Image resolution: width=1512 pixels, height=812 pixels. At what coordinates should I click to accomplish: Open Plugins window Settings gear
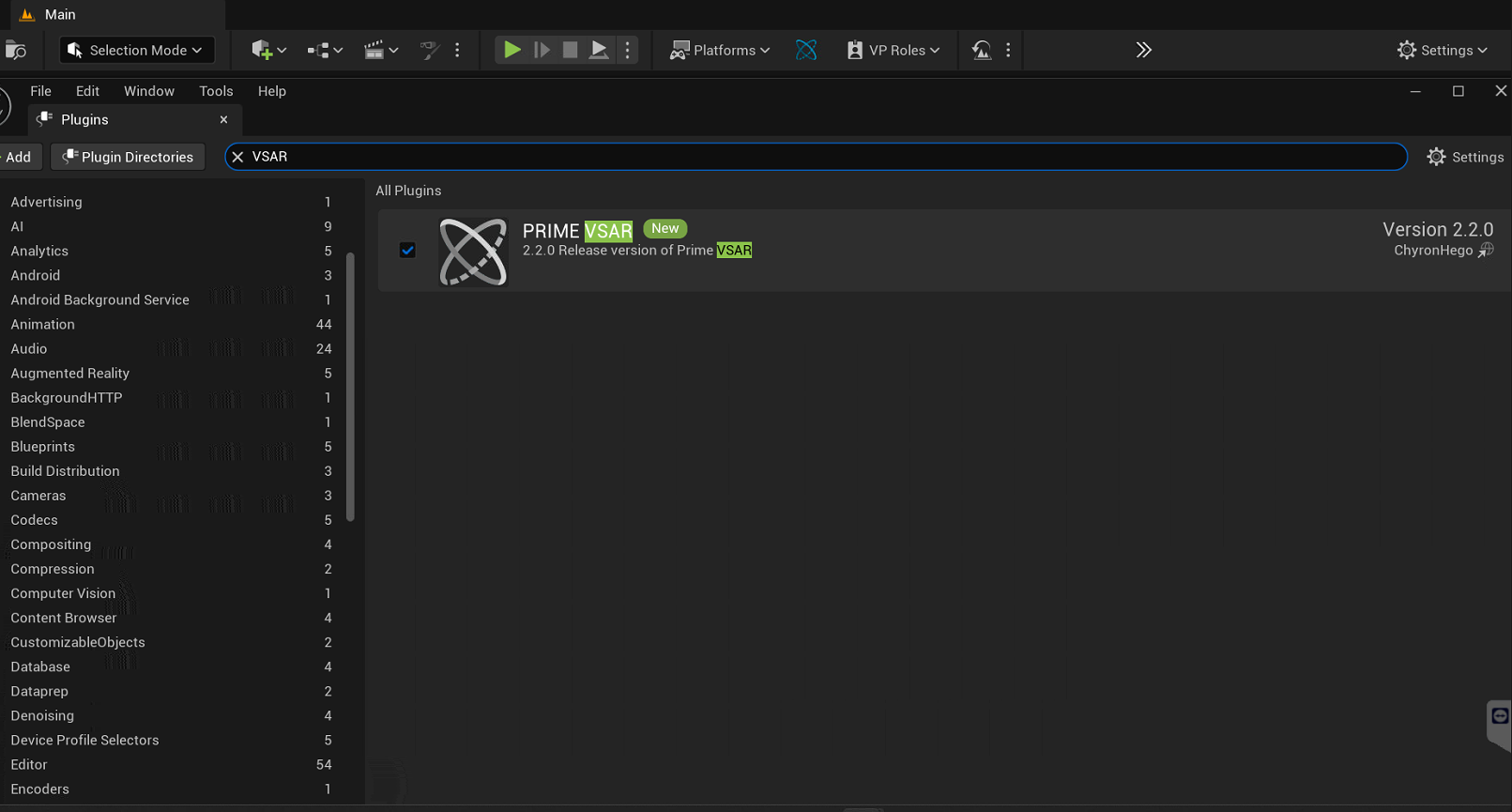pos(1465,157)
